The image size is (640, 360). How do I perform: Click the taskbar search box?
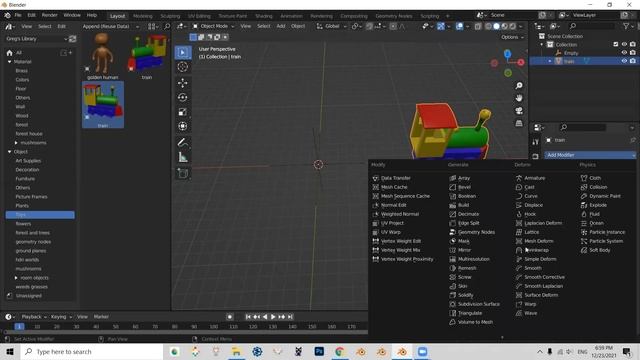92,352
